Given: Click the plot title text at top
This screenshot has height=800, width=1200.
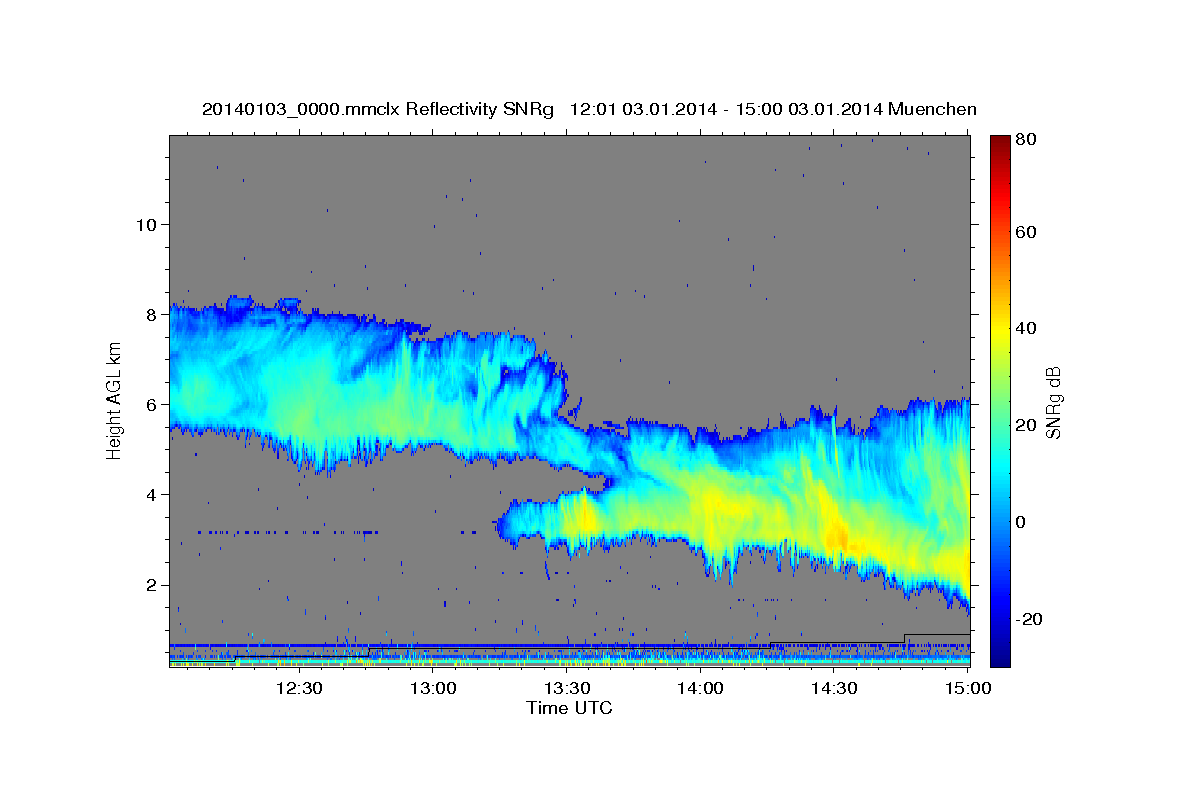Looking at the screenshot, I should tap(589, 109).
